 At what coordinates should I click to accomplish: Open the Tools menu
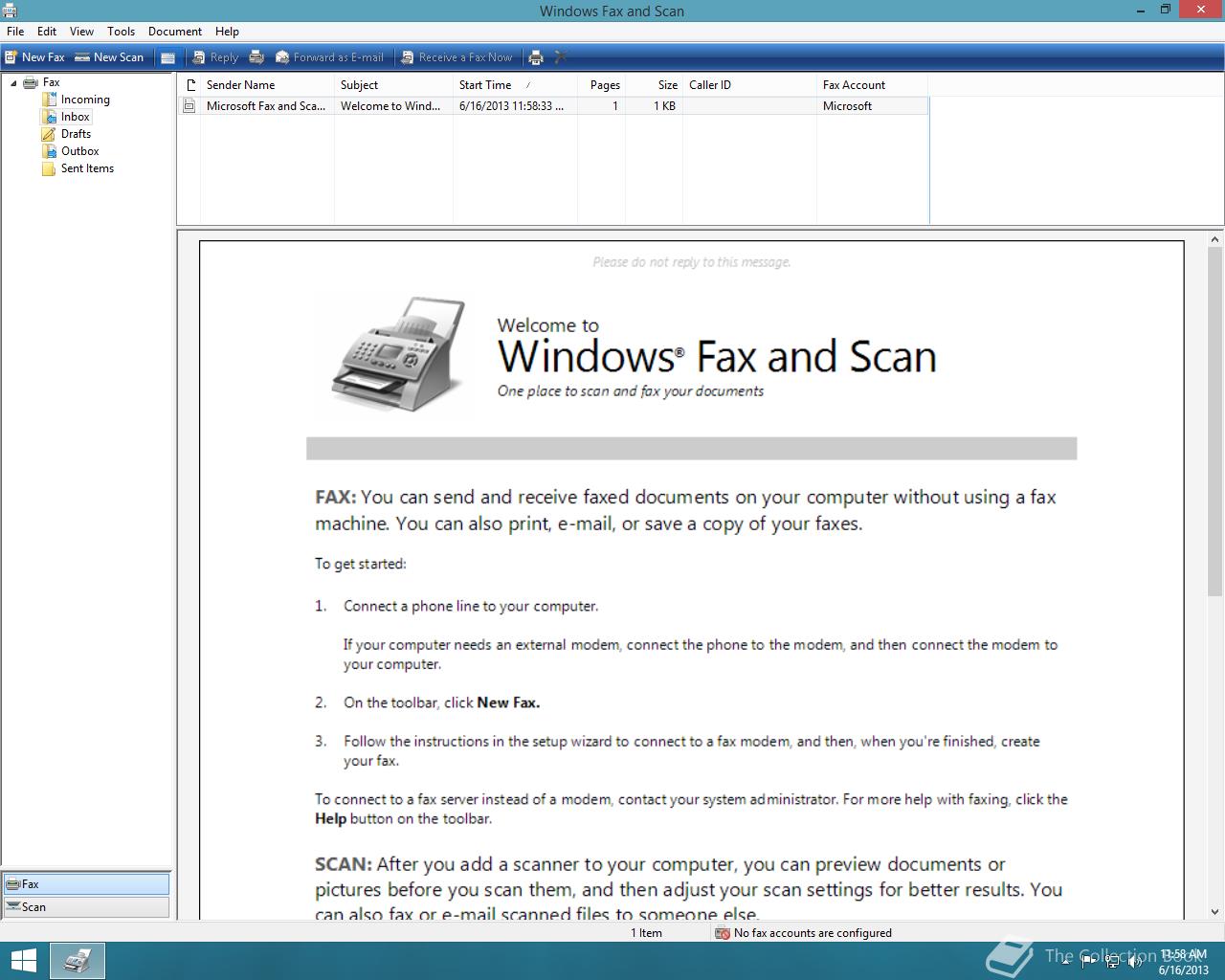121,32
